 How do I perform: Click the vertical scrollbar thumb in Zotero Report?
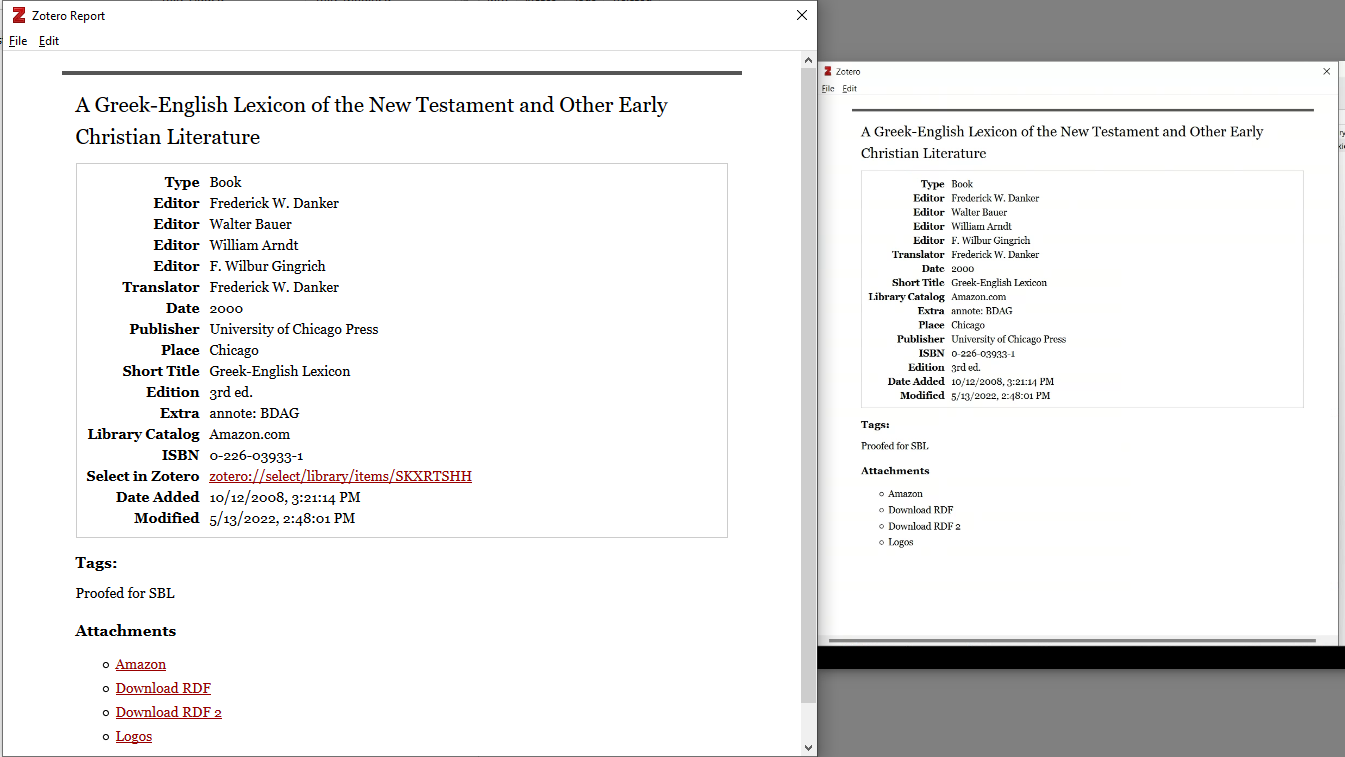click(x=808, y=380)
